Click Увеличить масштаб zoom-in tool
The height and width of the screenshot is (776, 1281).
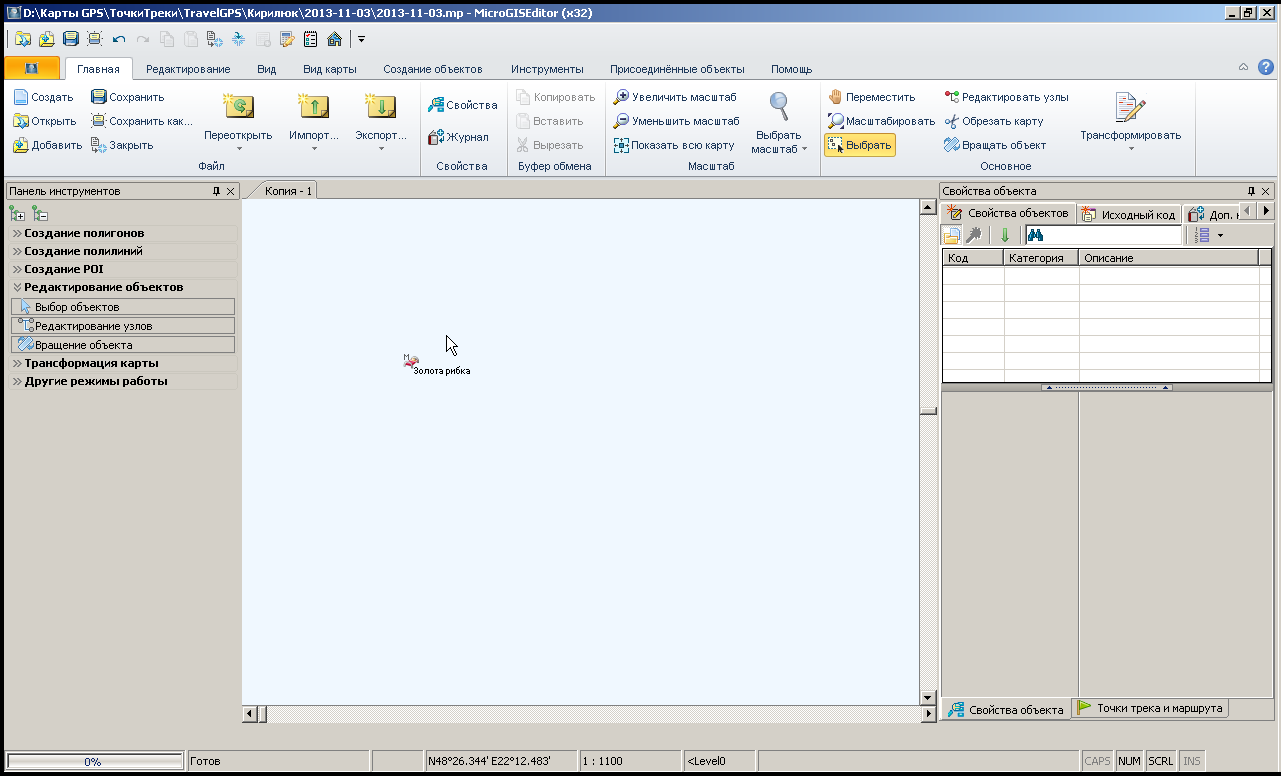675,97
